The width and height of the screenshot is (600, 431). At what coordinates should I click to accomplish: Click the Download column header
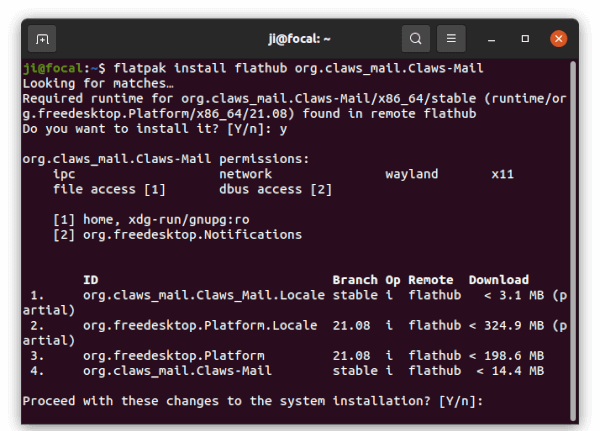pos(499,280)
